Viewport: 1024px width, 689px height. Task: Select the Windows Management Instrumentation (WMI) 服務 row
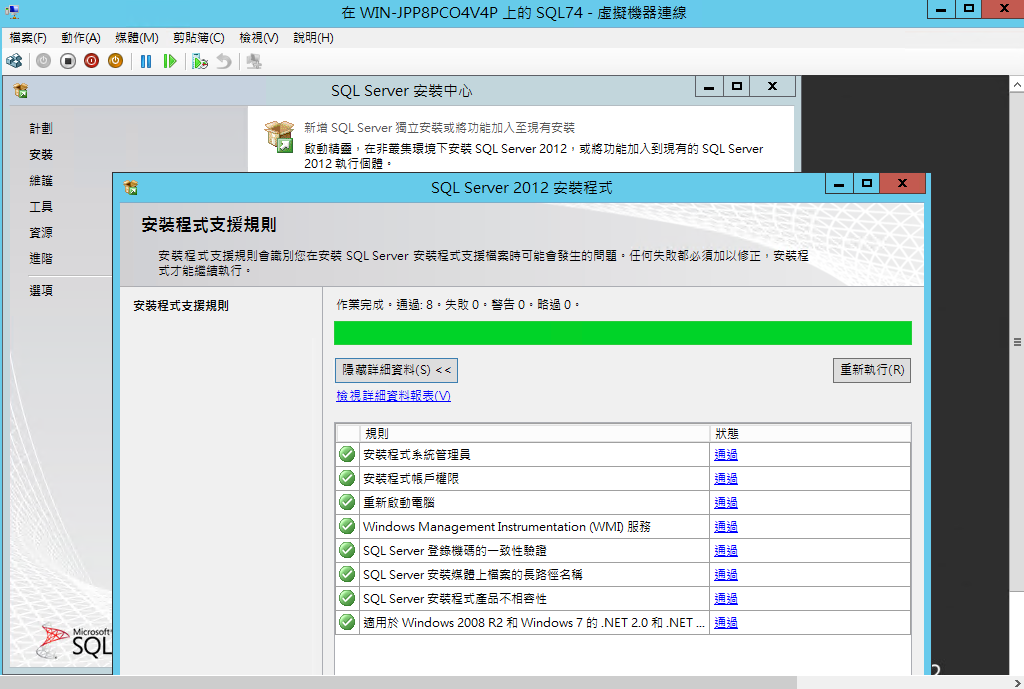point(623,526)
